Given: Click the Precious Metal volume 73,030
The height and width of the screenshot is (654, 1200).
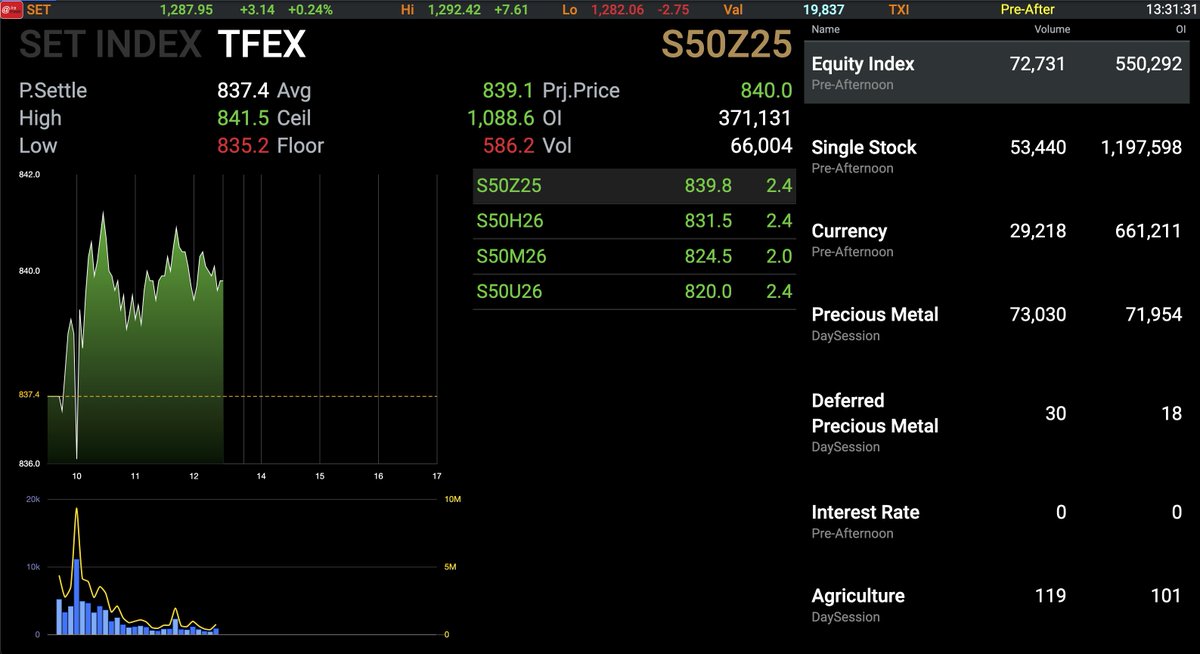Looking at the screenshot, I should point(1038,314).
